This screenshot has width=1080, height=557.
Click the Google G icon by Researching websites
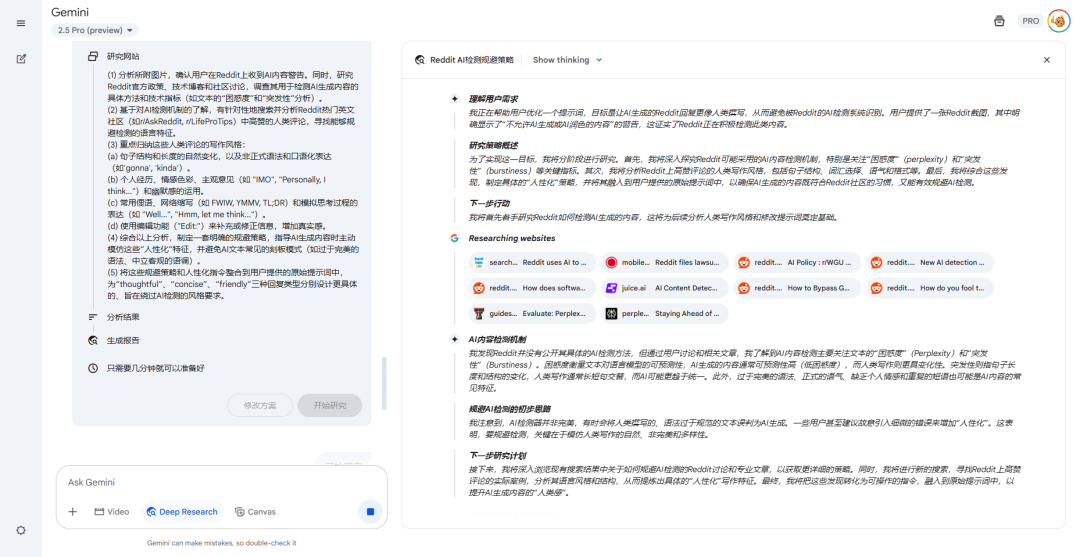[x=455, y=238]
